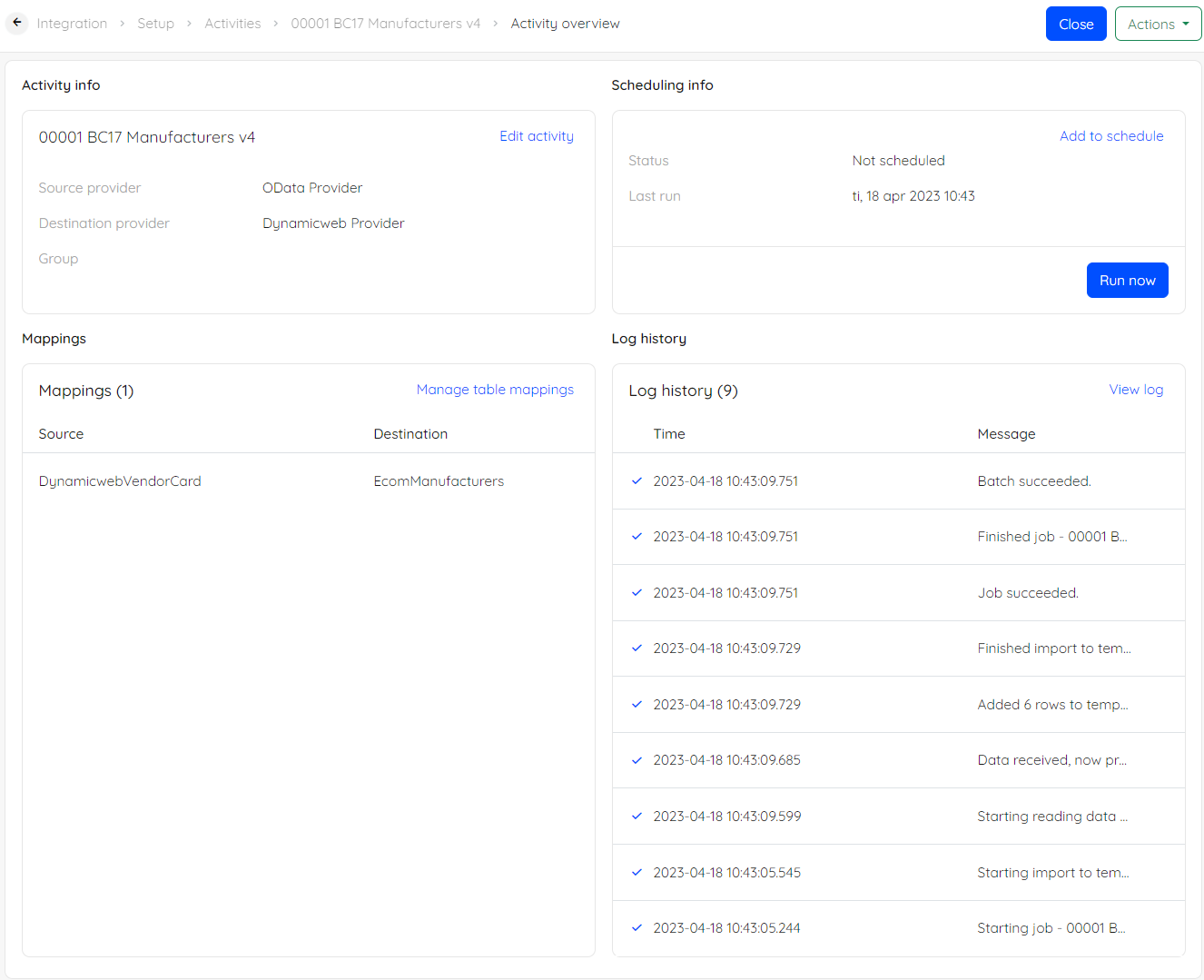Click the back arrow icon

(17, 23)
